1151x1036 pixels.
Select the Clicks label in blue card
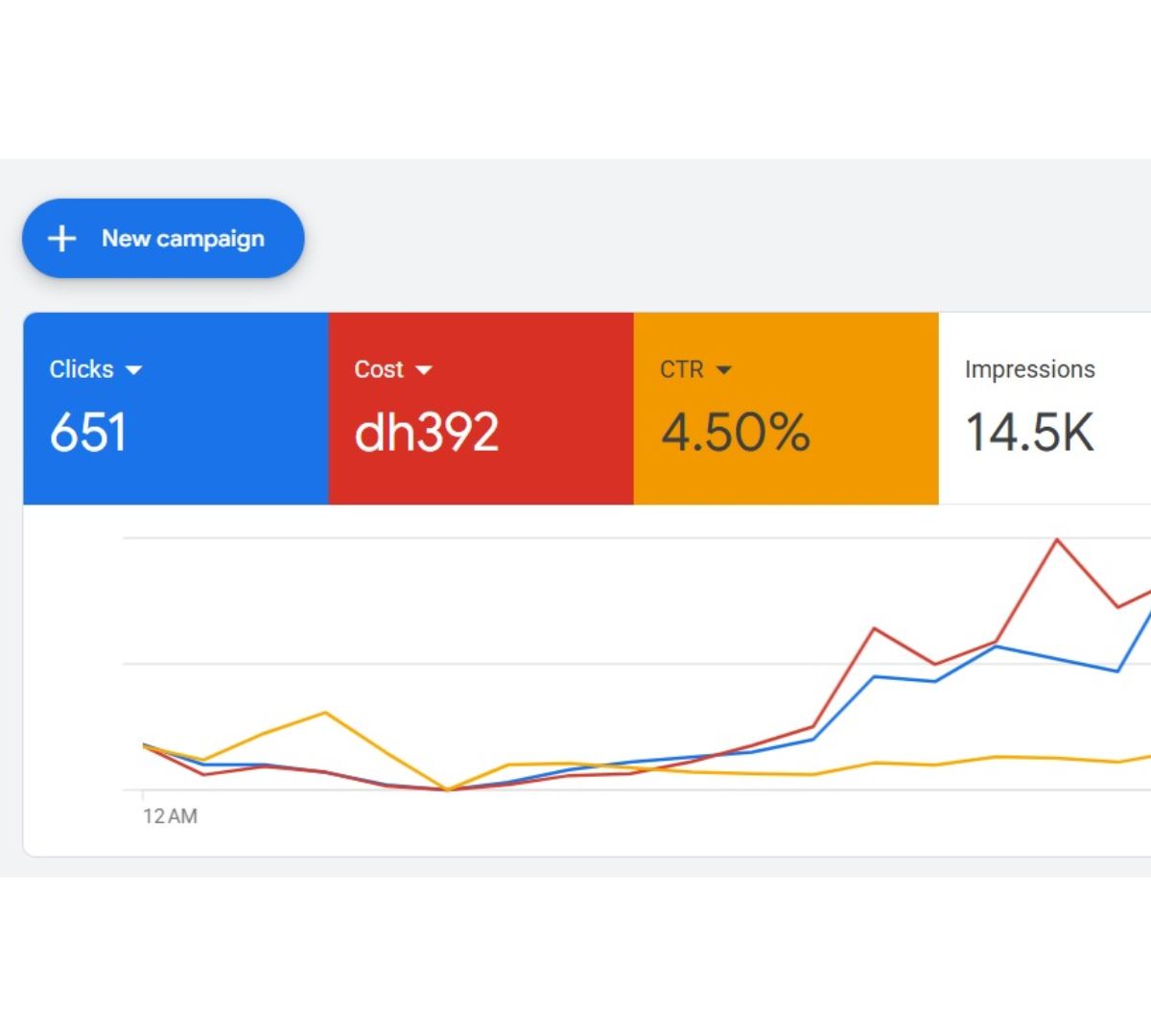[82, 369]
